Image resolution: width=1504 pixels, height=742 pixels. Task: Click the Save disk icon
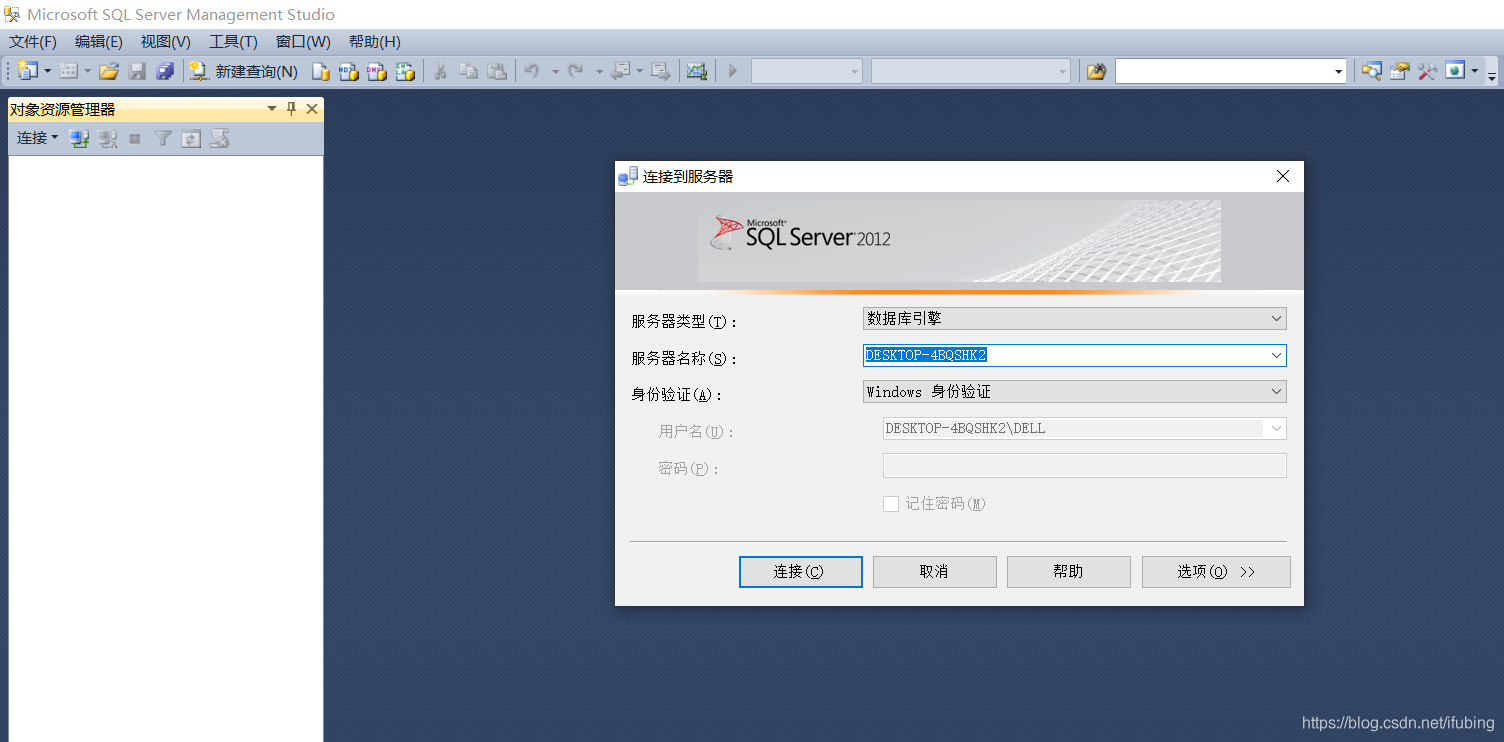(137, 71)
